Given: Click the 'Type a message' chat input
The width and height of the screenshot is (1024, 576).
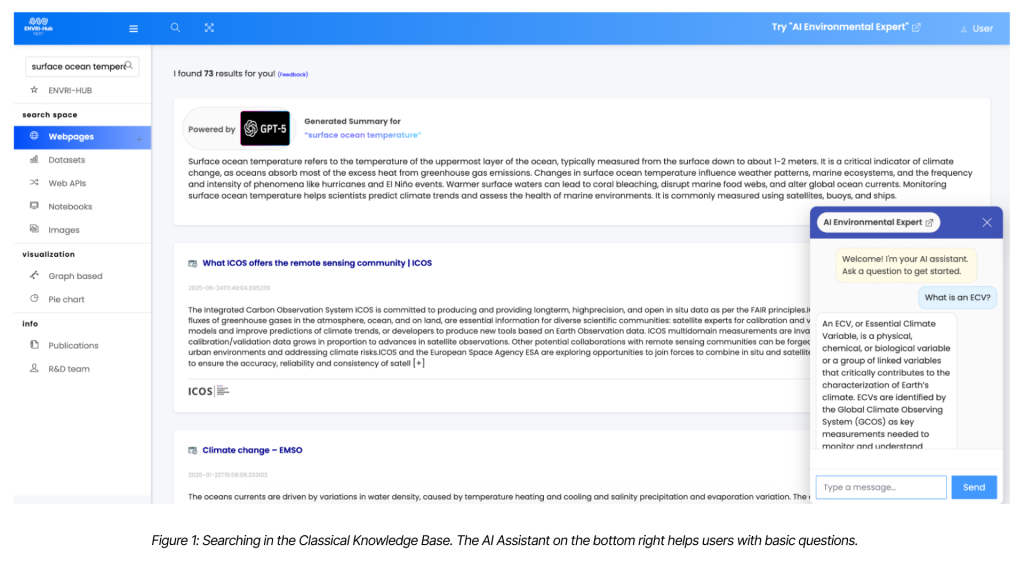Looking at the screenshot, I should pyautogui.click(x=880, y=487).
